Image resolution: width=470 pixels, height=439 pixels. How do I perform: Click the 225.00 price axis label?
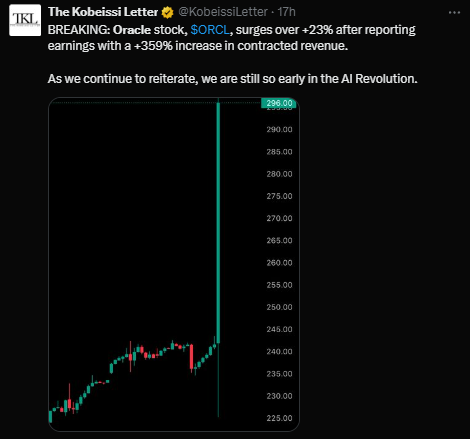(x=279, y=418)
